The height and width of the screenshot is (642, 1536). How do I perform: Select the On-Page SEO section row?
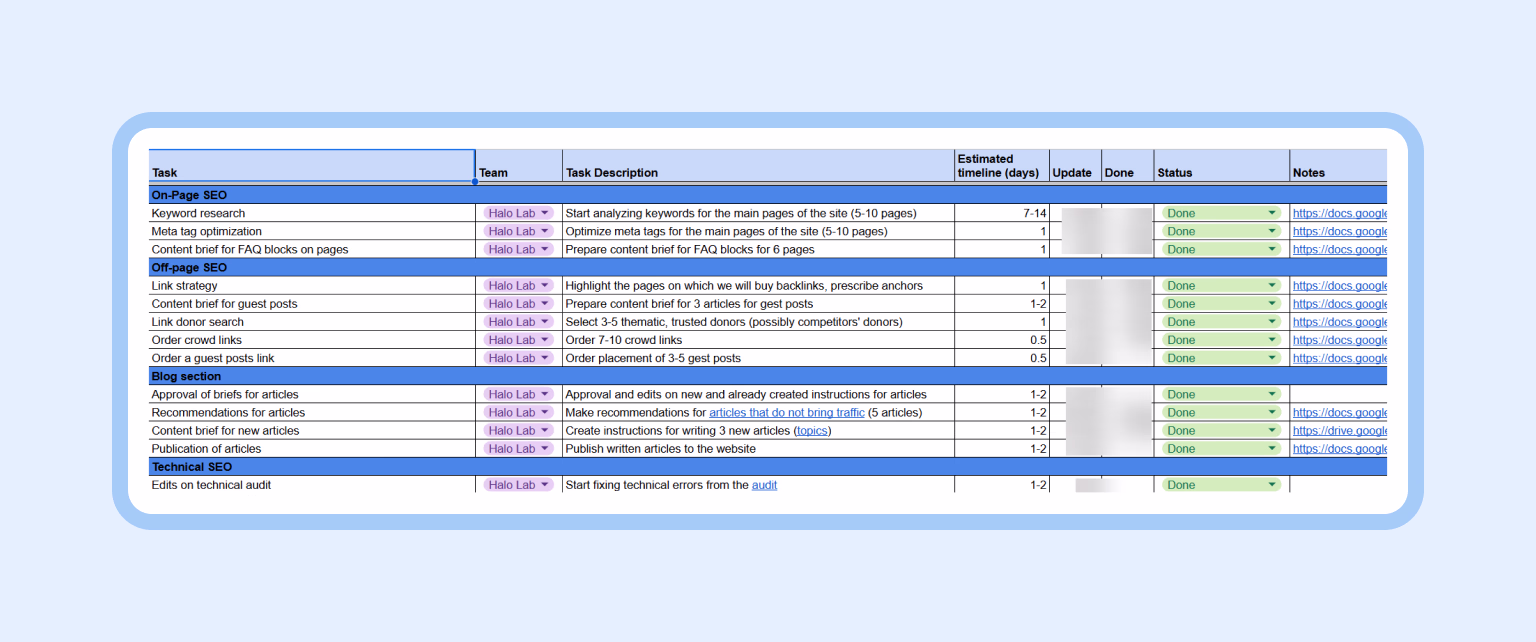point(768,195)
